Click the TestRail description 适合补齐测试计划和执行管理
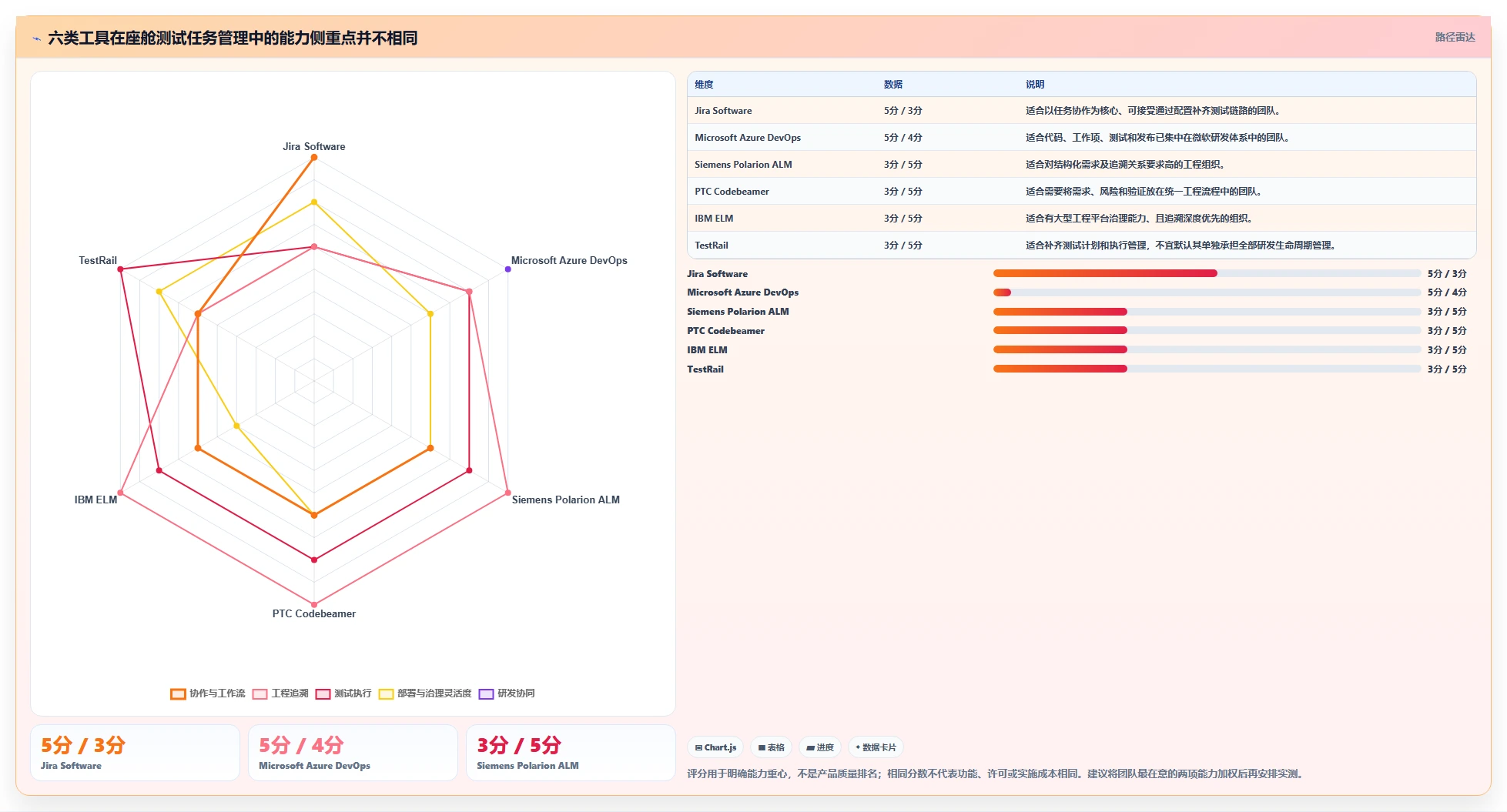The width and height of the screenshot is (1507, 812). 1181,246
